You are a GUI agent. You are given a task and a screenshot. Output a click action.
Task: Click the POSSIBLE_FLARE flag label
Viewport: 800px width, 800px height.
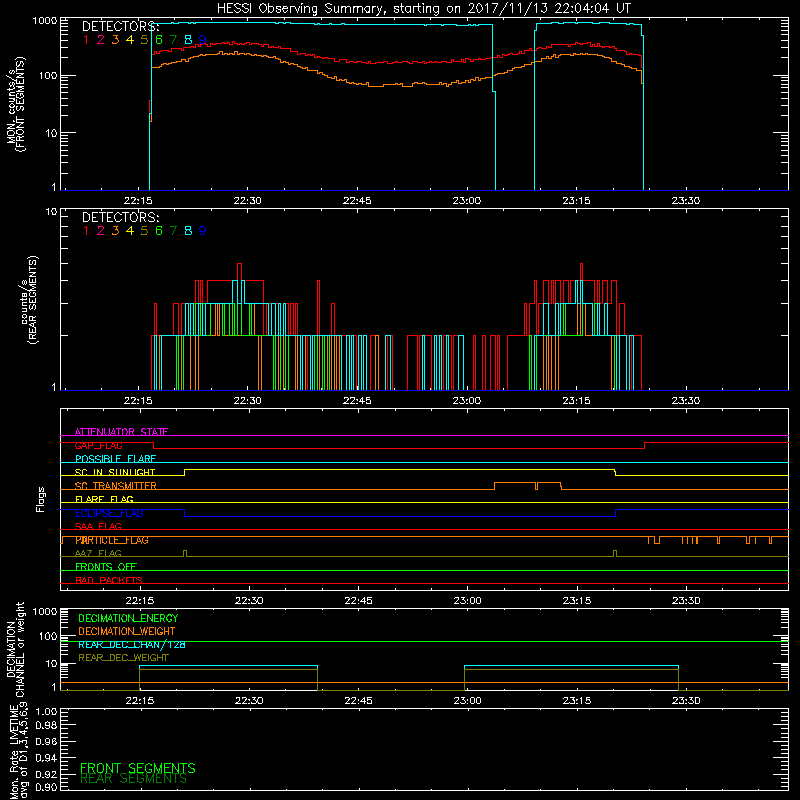[x=115, y=459]
